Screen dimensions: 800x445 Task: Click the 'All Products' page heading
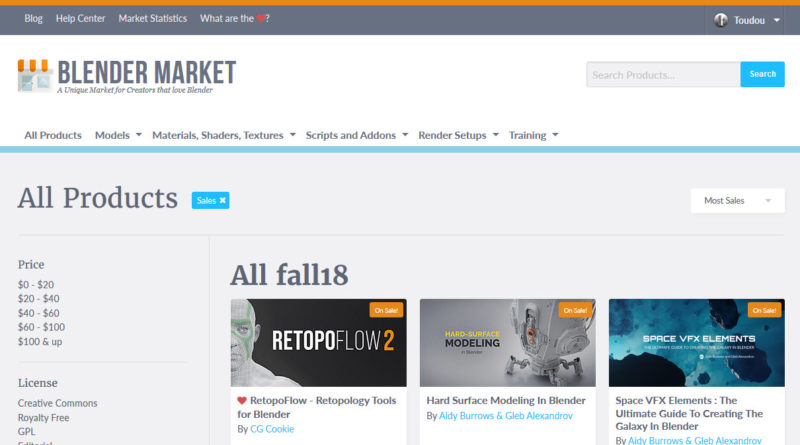(98, 198)
